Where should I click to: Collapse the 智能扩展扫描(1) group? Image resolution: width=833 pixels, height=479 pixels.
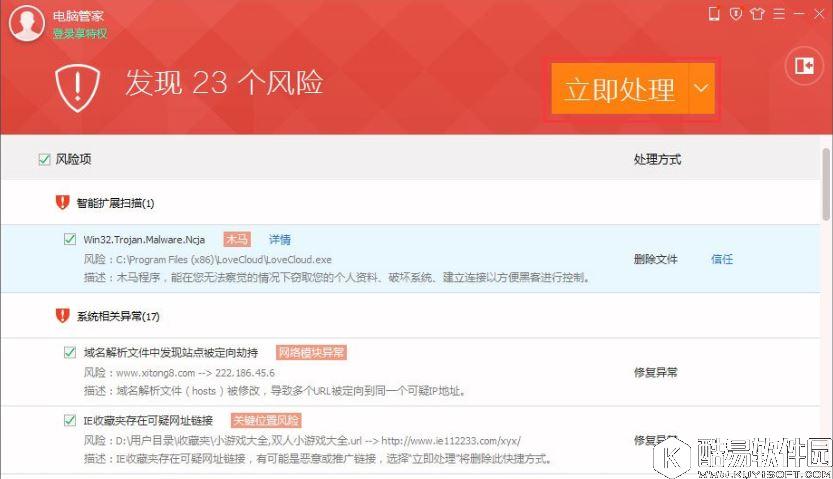tap(115, 203)
